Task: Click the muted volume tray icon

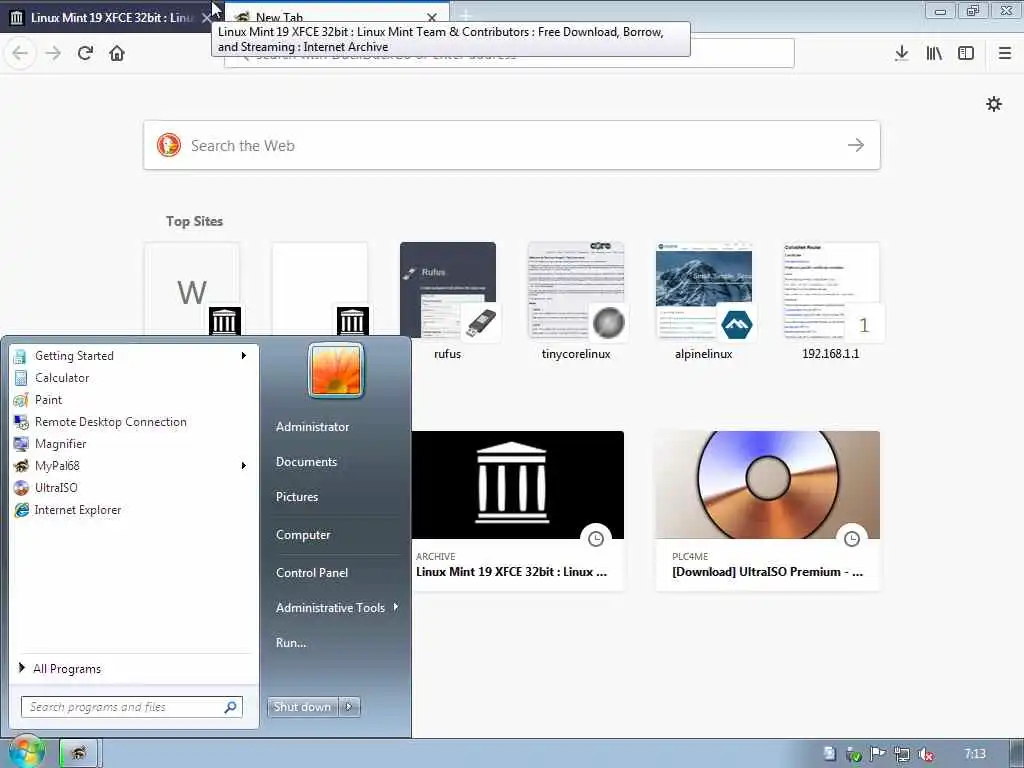Action: pos(925,754)
